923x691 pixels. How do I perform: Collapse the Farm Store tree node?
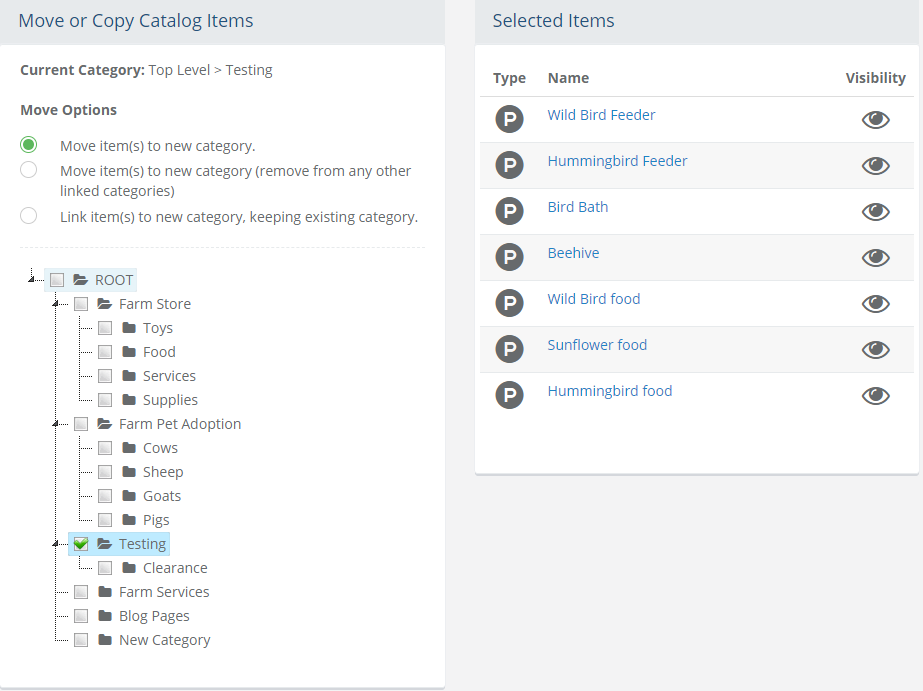[56, 304]
